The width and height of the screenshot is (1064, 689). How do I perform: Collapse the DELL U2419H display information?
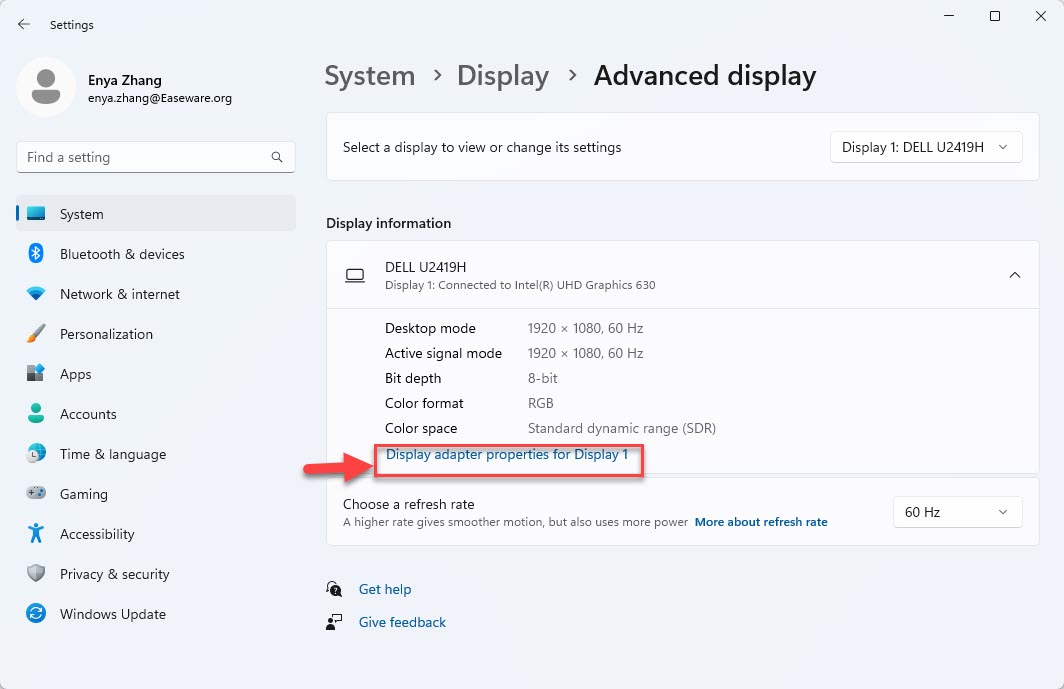point(1015,274)
